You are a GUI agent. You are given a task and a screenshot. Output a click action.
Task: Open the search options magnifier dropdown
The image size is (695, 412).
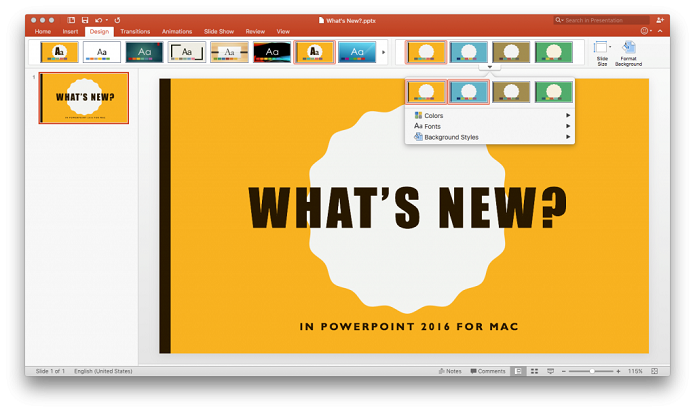(x=559, y=20)
